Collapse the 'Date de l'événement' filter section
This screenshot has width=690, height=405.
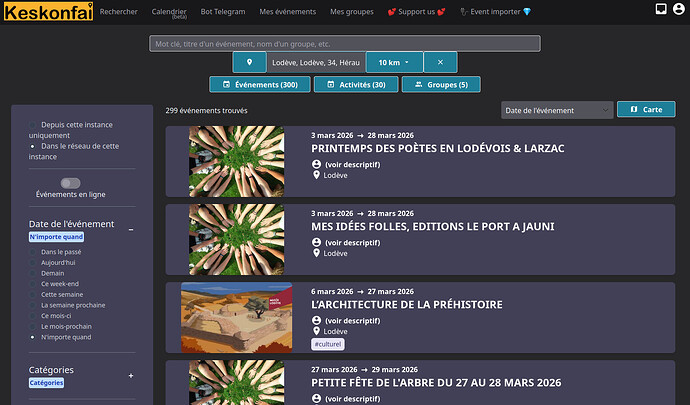point(131,229)
